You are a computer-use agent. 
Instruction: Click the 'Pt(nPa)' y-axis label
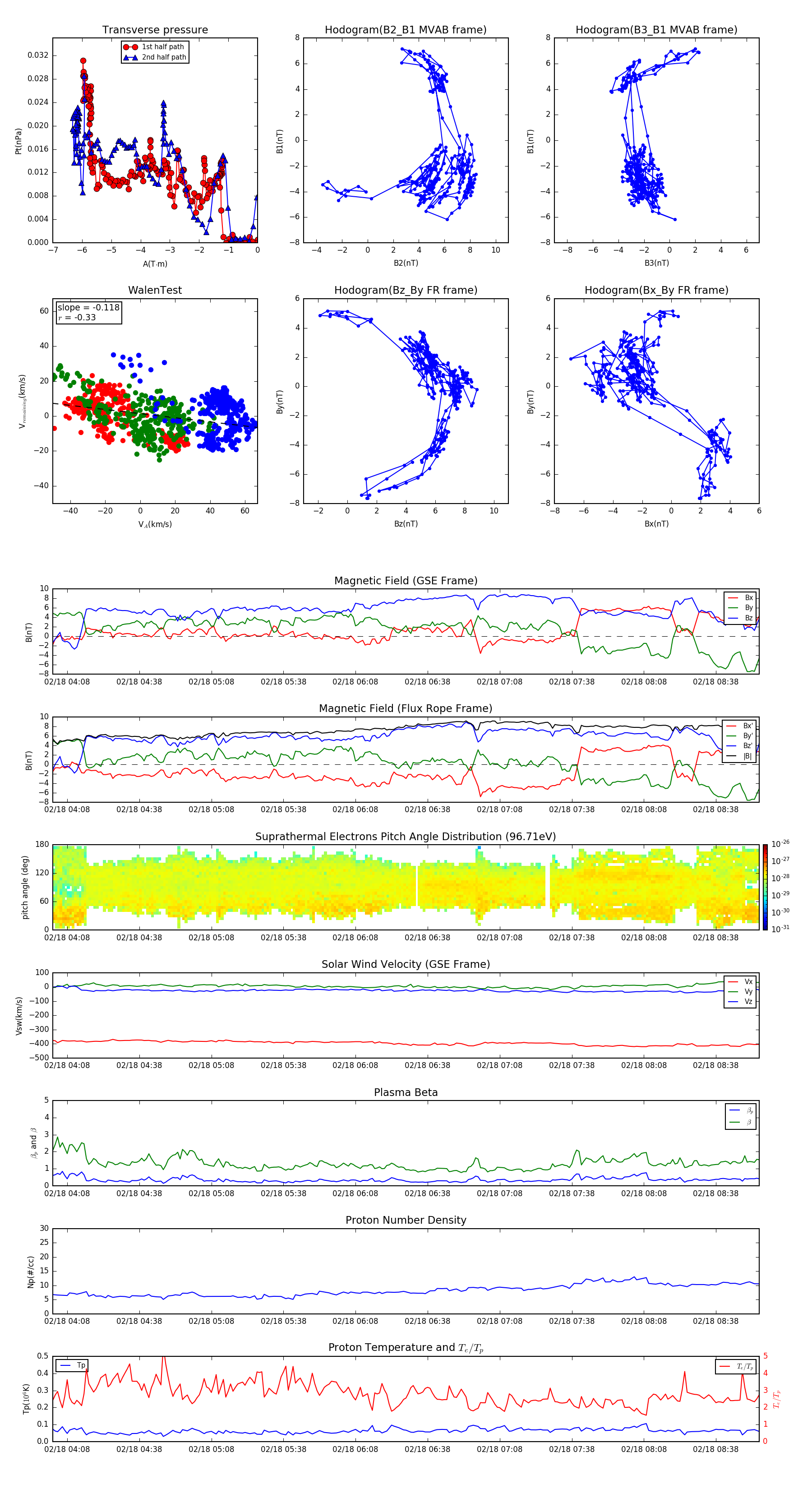(x=18, y=141)
